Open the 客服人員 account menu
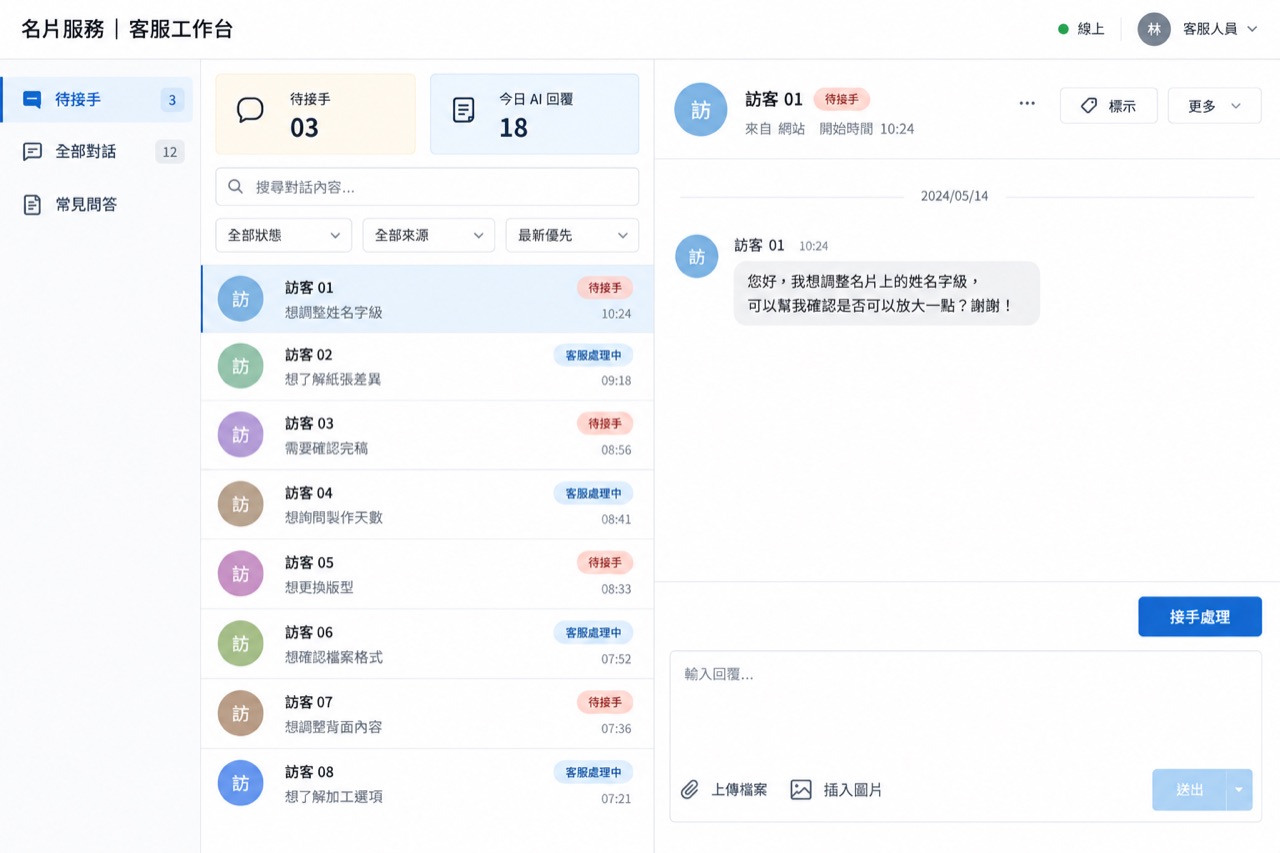1280x853 pixels. [x=1220, y=29]
